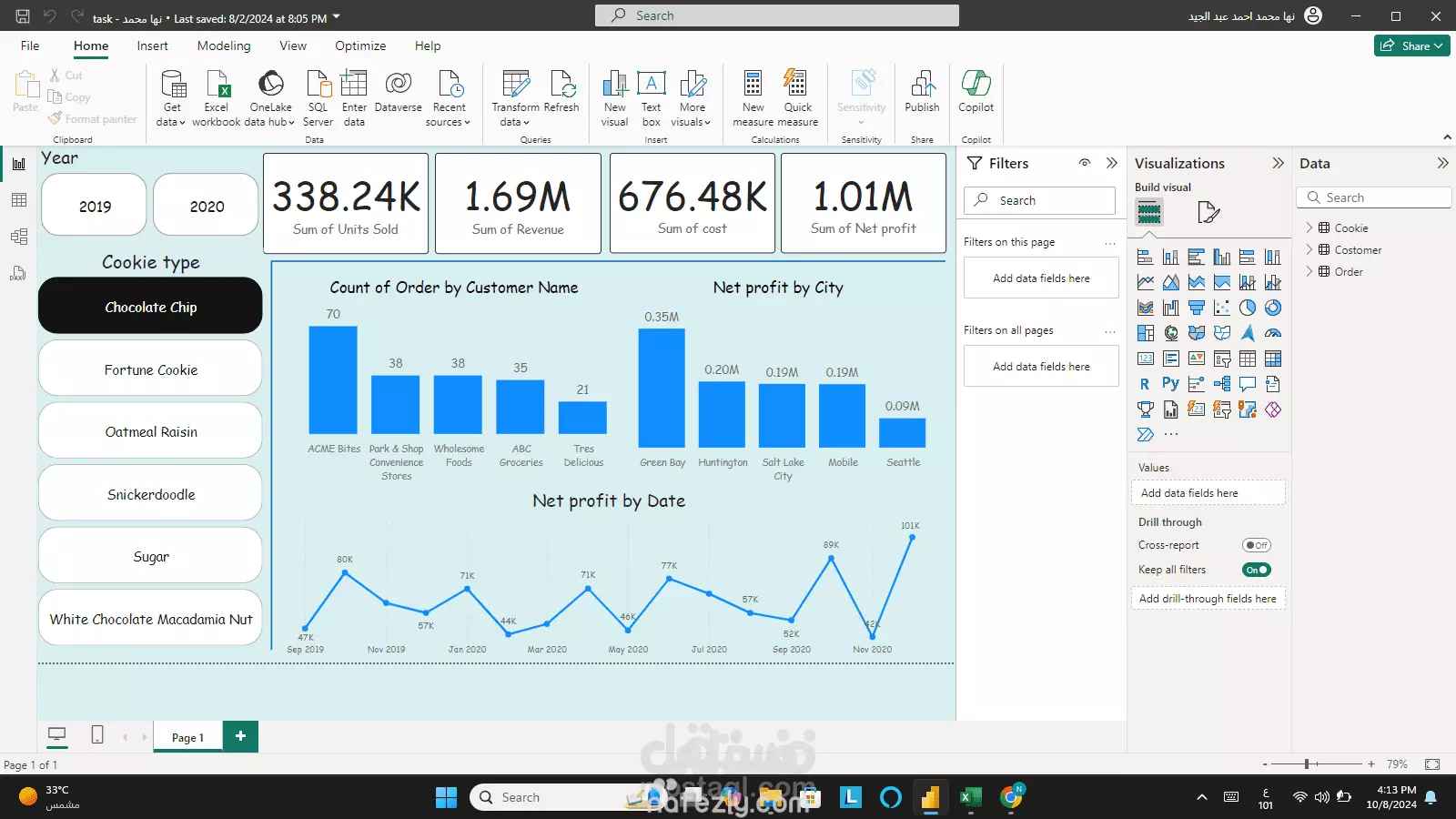Collapse the Visualizations pane
The image size is (1456, 819).
(x=1278, y=163)
